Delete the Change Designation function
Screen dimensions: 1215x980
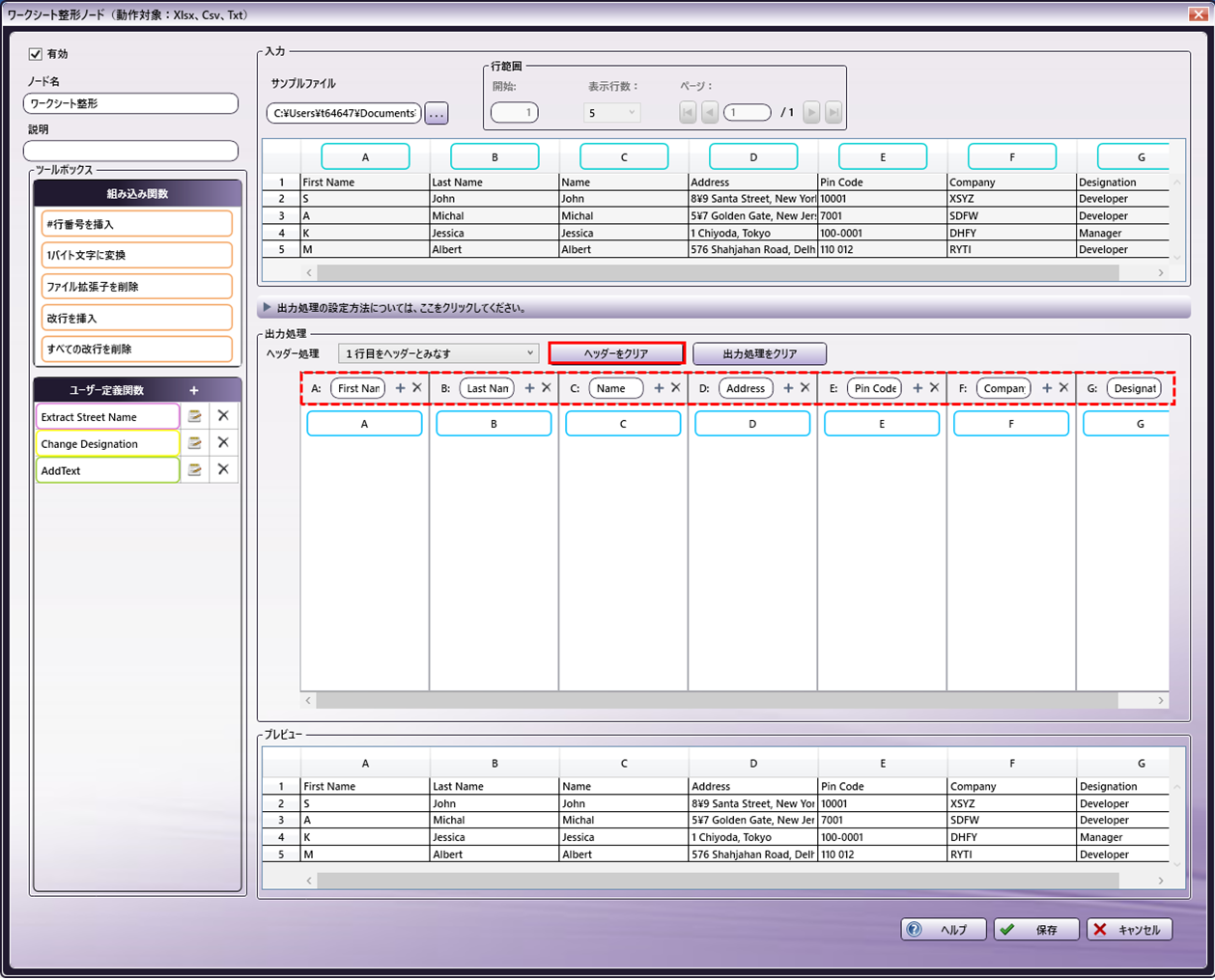tap(223, 442)
